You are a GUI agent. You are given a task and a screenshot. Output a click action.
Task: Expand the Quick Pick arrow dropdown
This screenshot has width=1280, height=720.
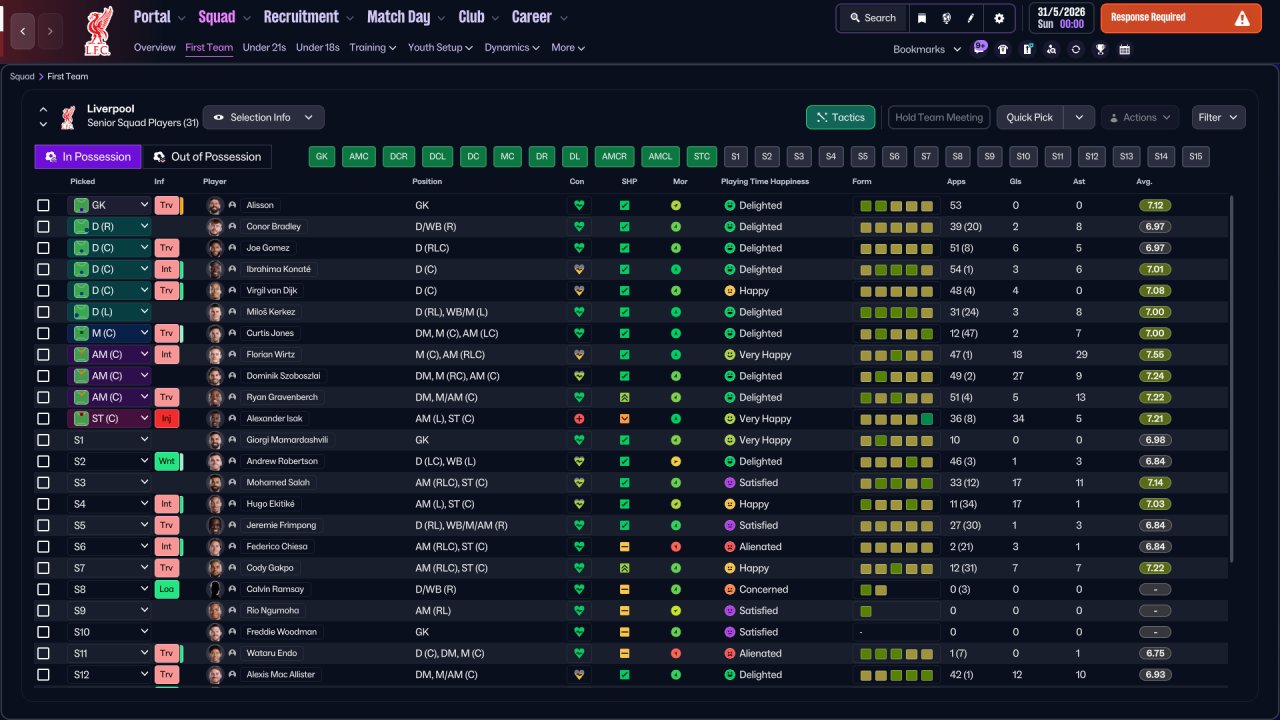click(1079, 117)
